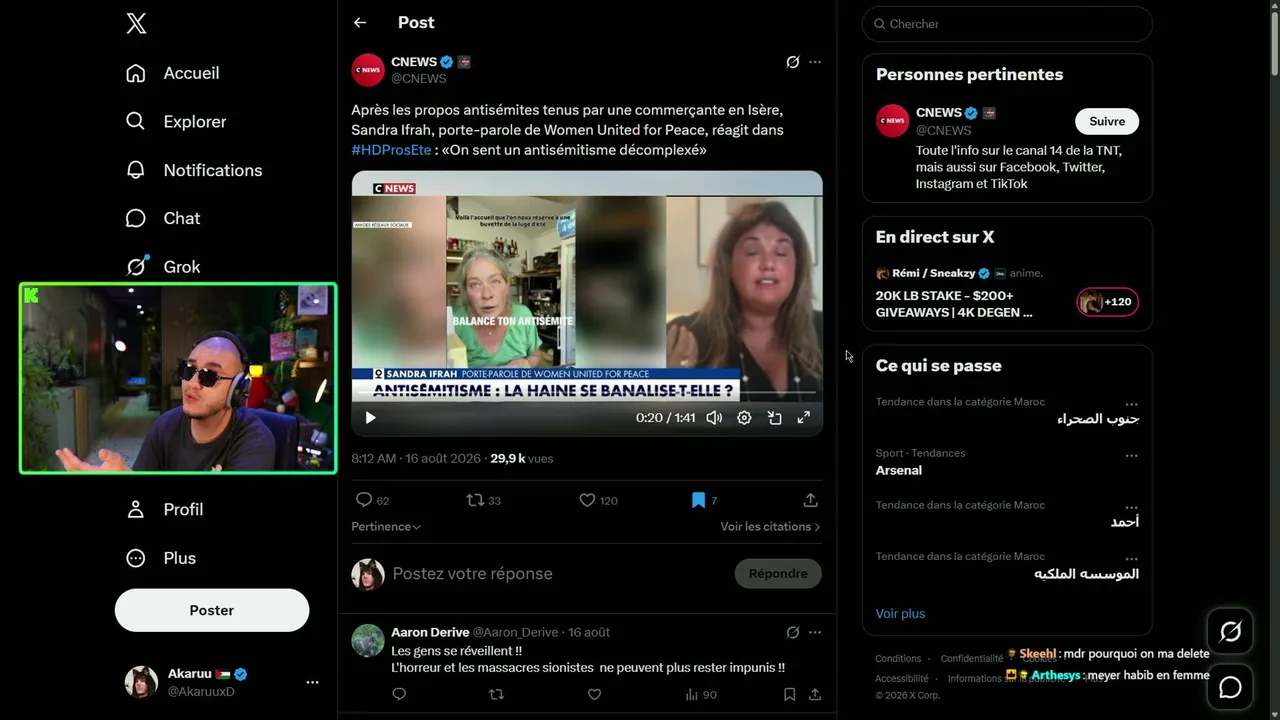
Task: Share the CNEWS post
Action: coord(810,500)
